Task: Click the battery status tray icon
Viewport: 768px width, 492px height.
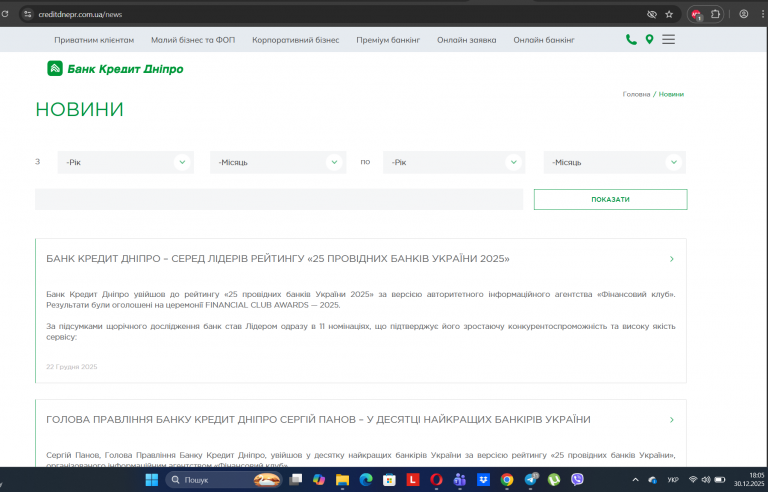Action: [720, 479]
